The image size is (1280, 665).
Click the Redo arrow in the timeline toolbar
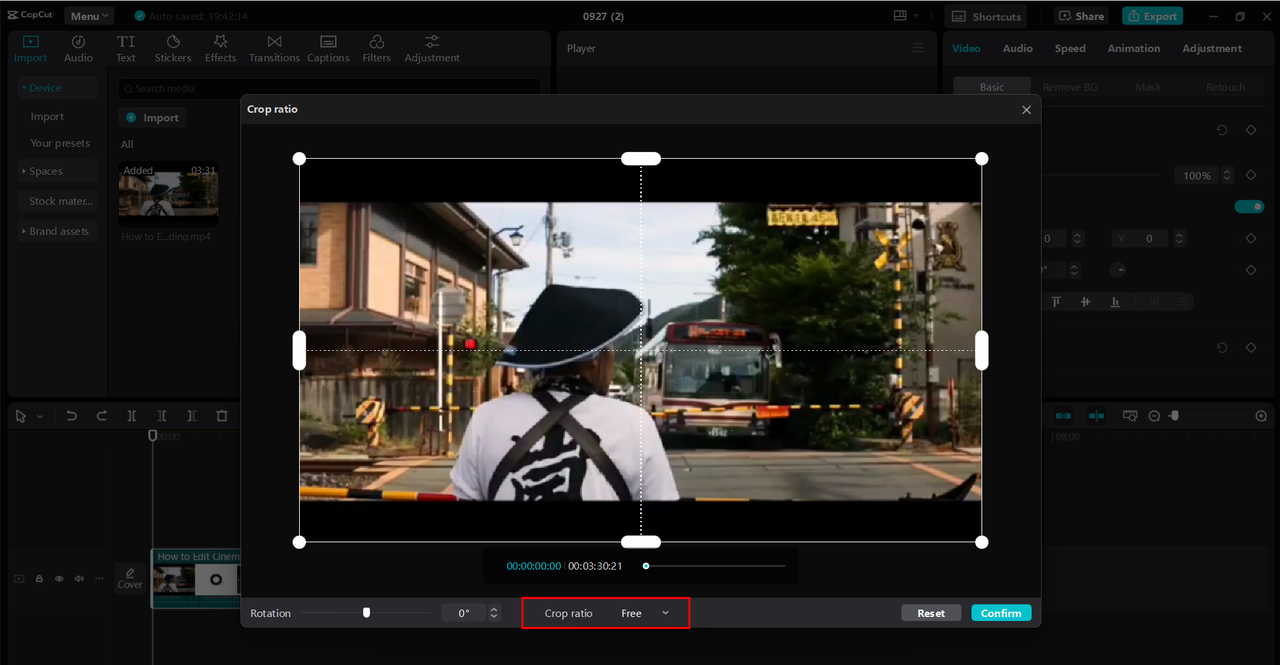point(101,416)
